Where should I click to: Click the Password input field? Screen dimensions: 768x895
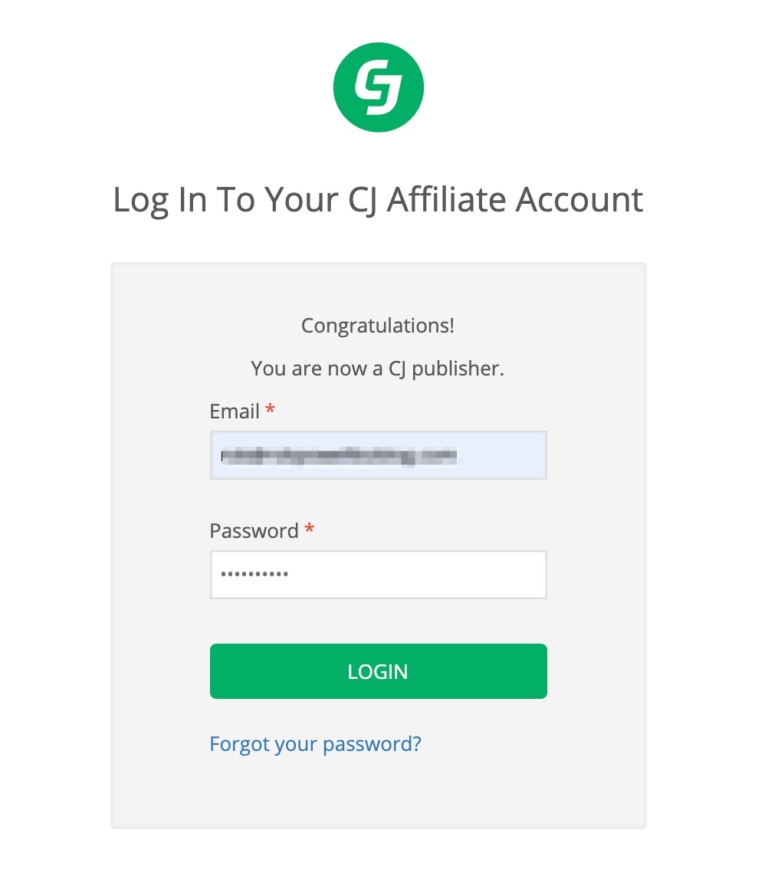(x=378, y=574)
